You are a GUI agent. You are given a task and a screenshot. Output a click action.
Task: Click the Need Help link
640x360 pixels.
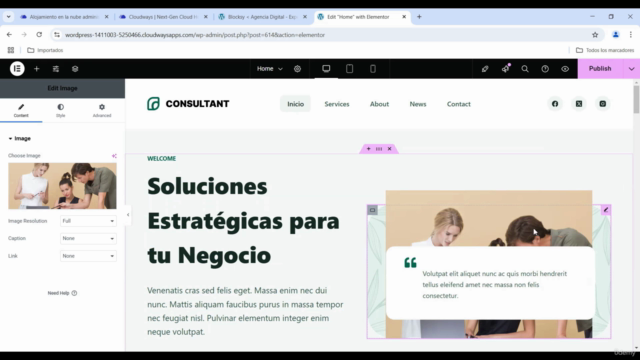click(x=62, y=293)
